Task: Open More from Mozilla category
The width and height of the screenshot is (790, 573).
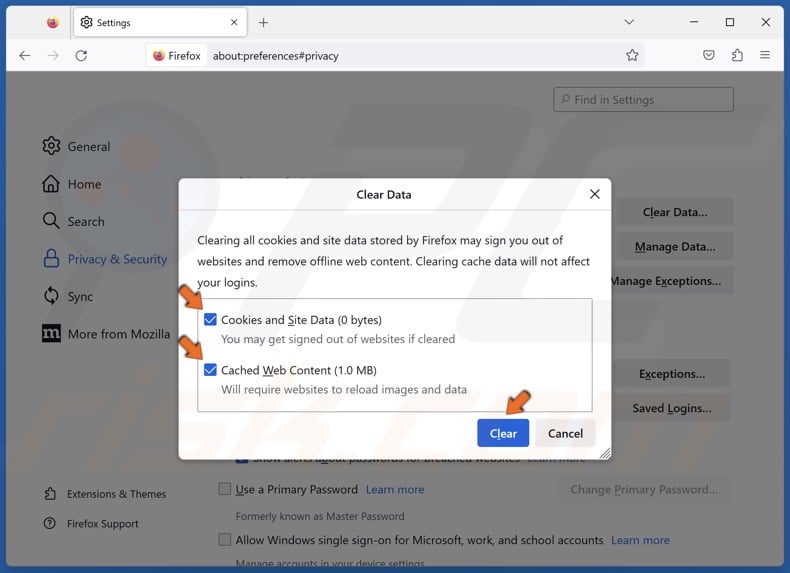Action: [x=106, y=334]
